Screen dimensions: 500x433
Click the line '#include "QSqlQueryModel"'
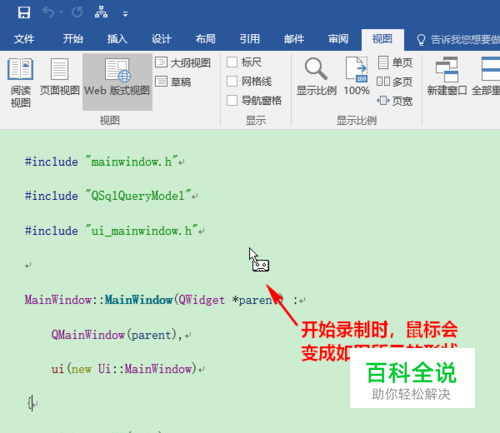point(108,196)
